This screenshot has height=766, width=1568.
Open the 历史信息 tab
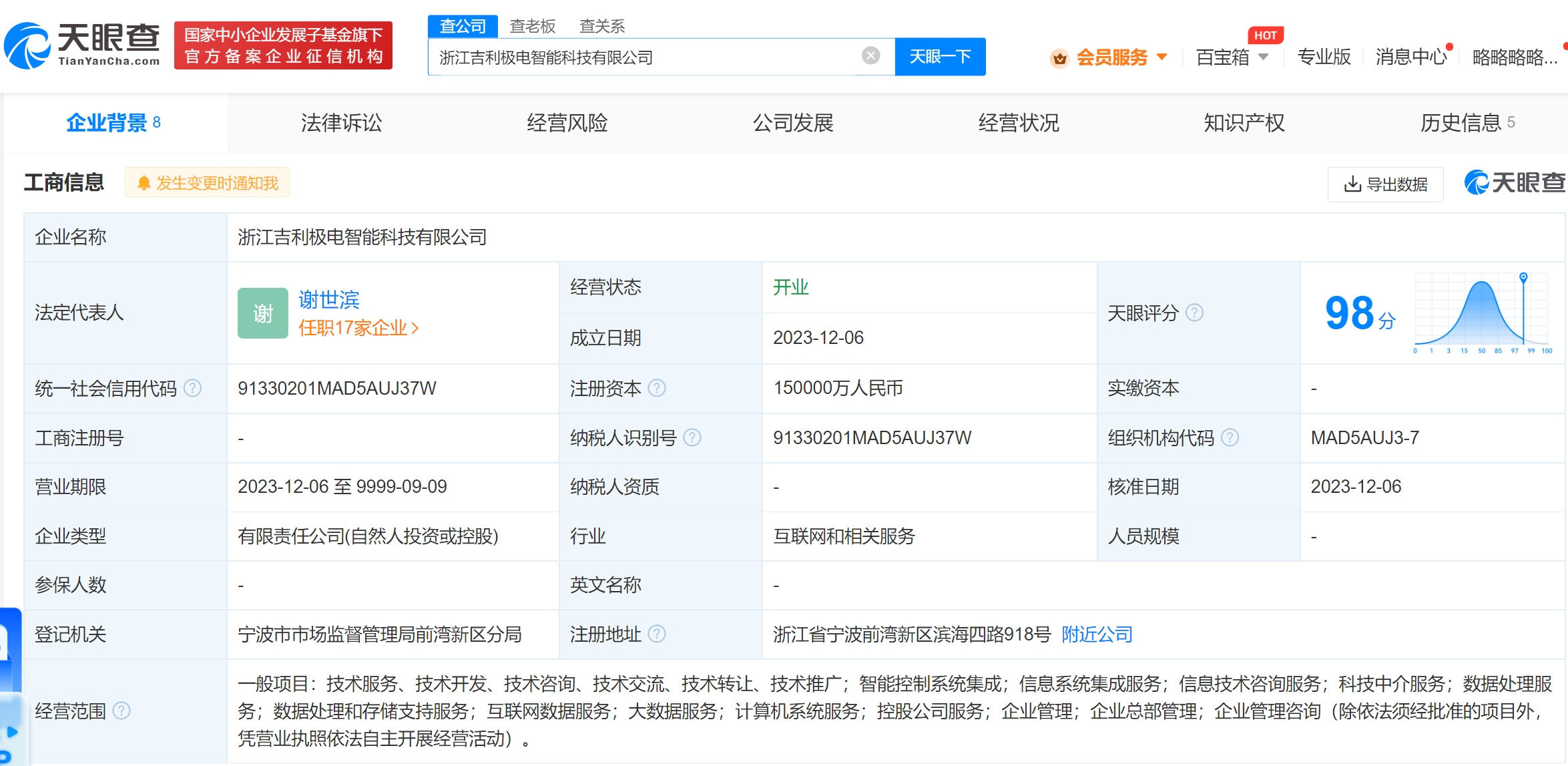(1467, 123)
